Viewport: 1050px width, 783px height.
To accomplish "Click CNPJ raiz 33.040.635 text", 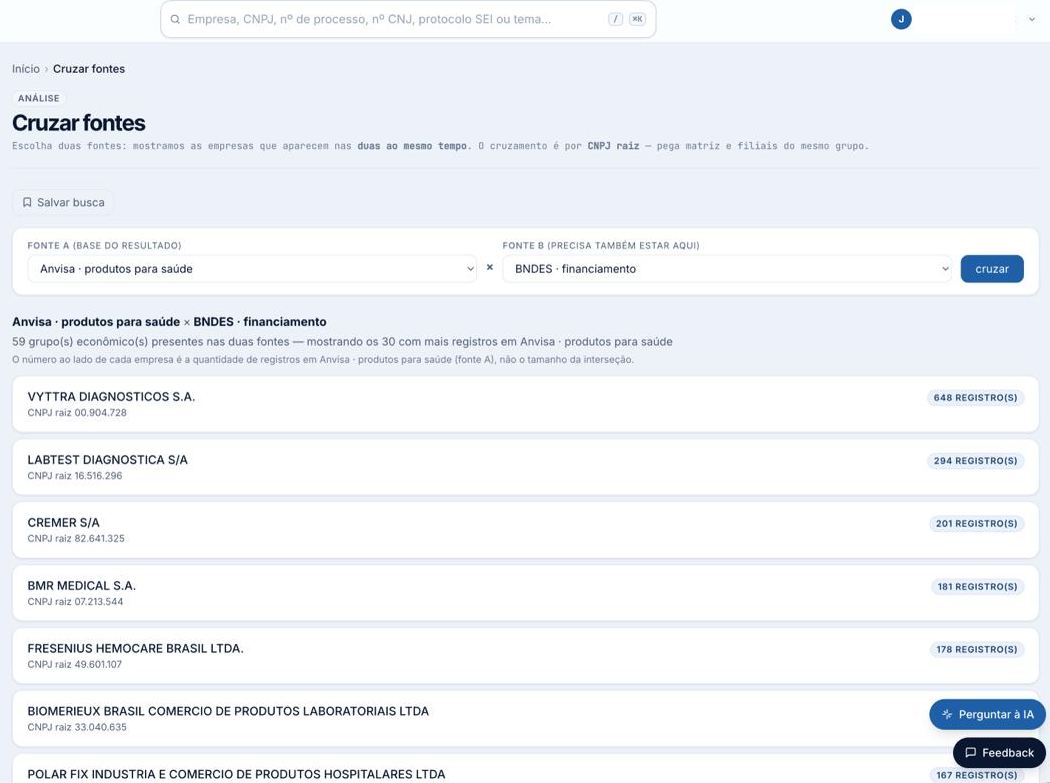I will (77, 727).
